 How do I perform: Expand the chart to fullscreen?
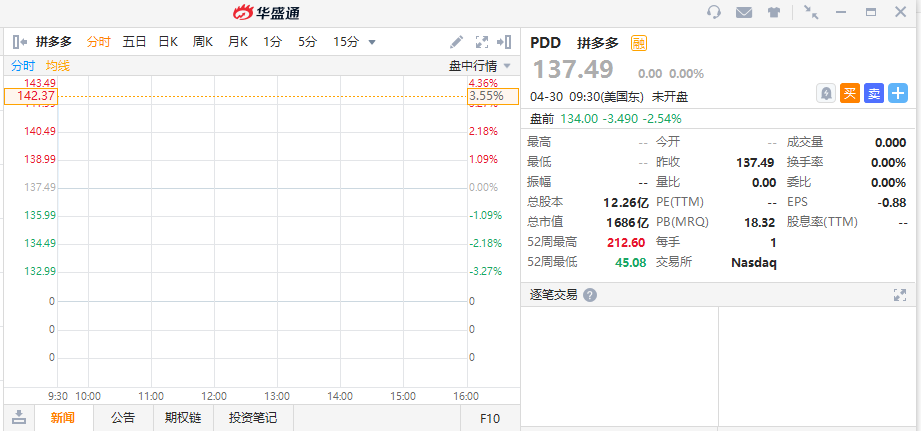point(481,42)
